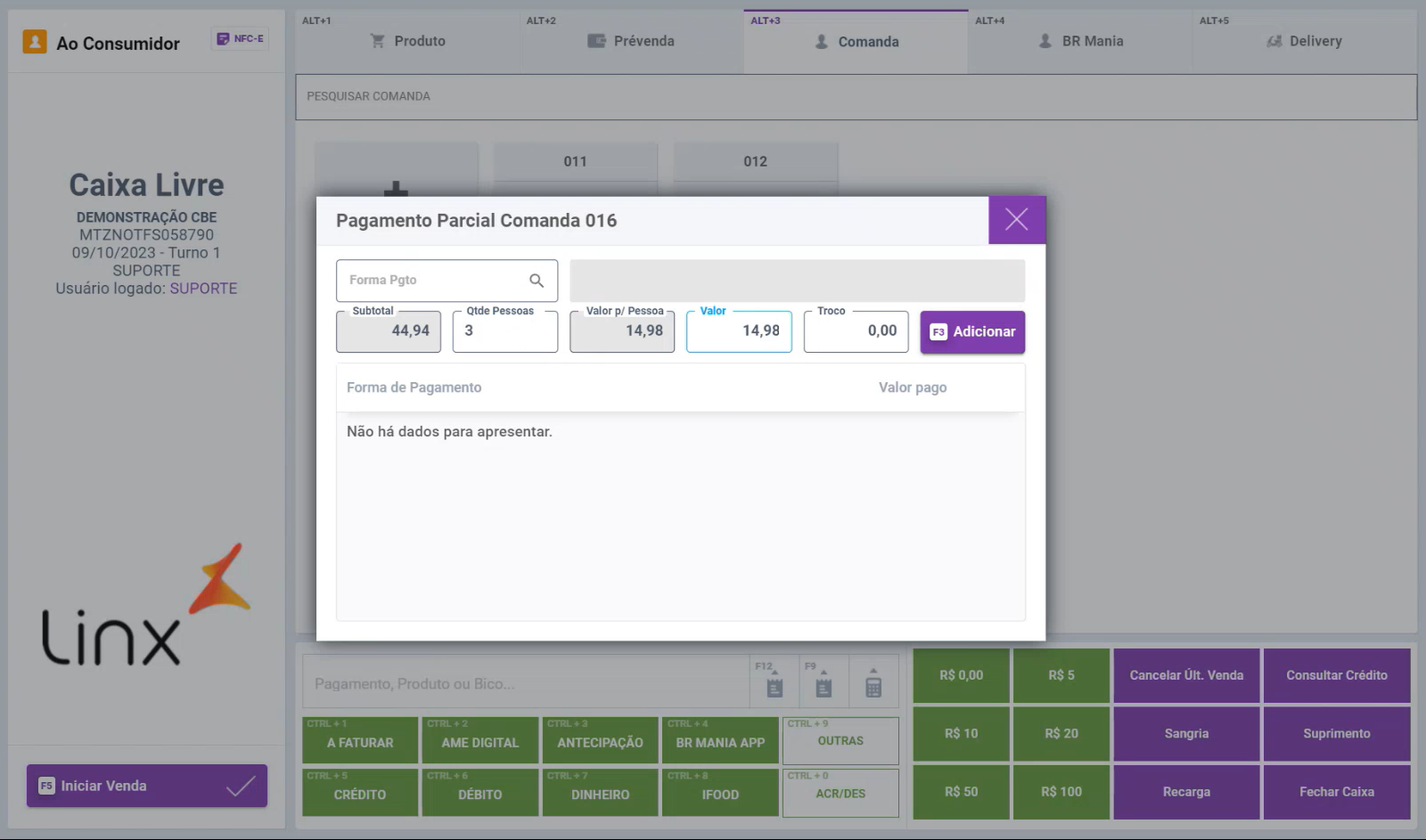Click the Valor p/ Pessoa field
The image size is (1426, 840).
point(622,331)
